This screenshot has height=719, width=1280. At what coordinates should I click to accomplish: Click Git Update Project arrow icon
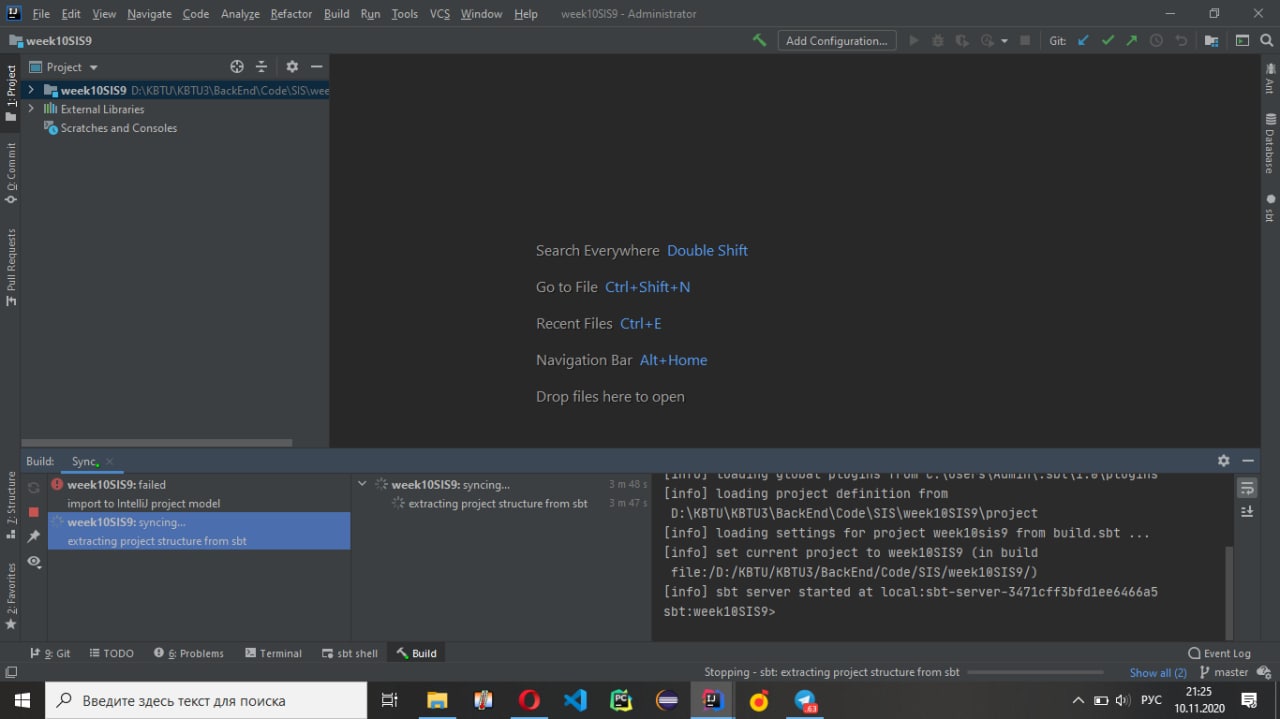(x=1083, y=41)
